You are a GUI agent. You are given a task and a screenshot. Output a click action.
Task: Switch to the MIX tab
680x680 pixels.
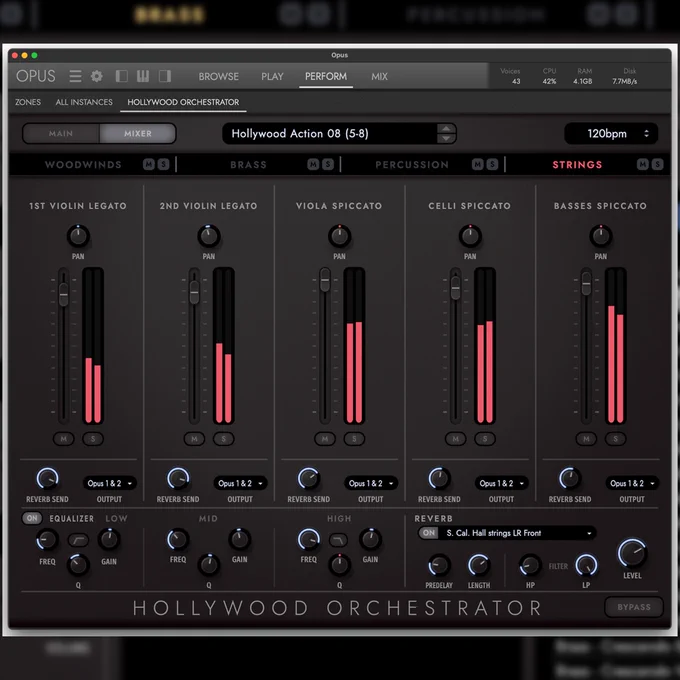point(379,76)
